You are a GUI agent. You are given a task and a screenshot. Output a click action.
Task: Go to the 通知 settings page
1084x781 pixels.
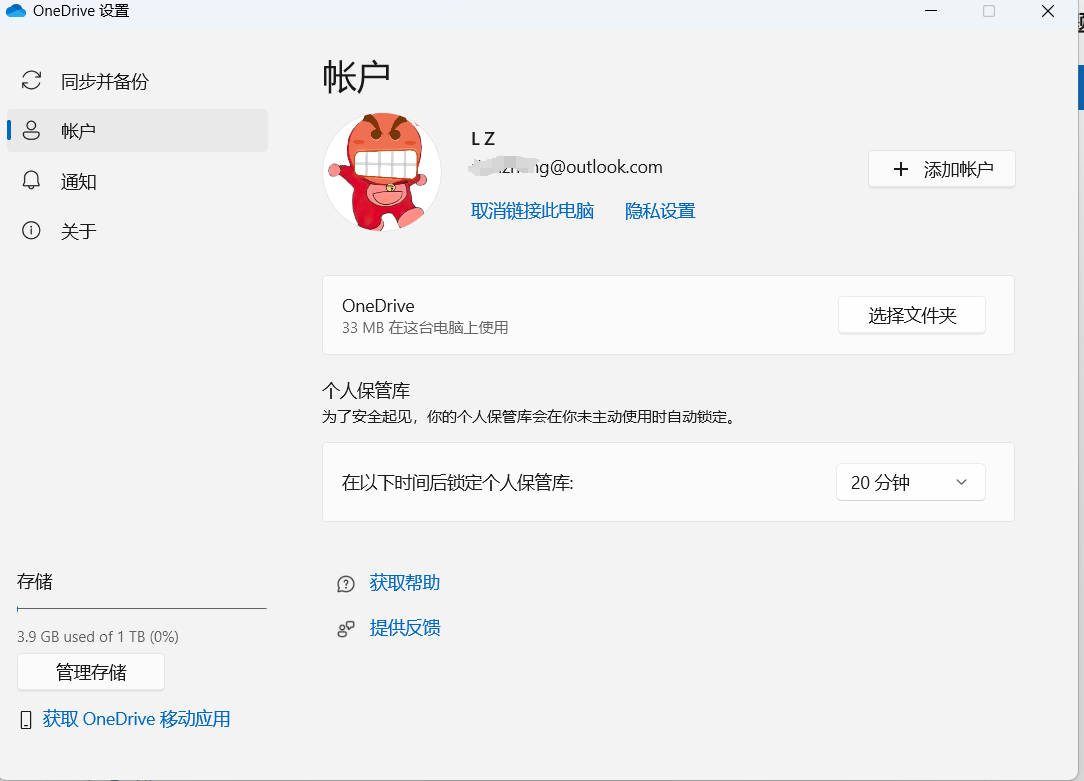tap(138, 181)
